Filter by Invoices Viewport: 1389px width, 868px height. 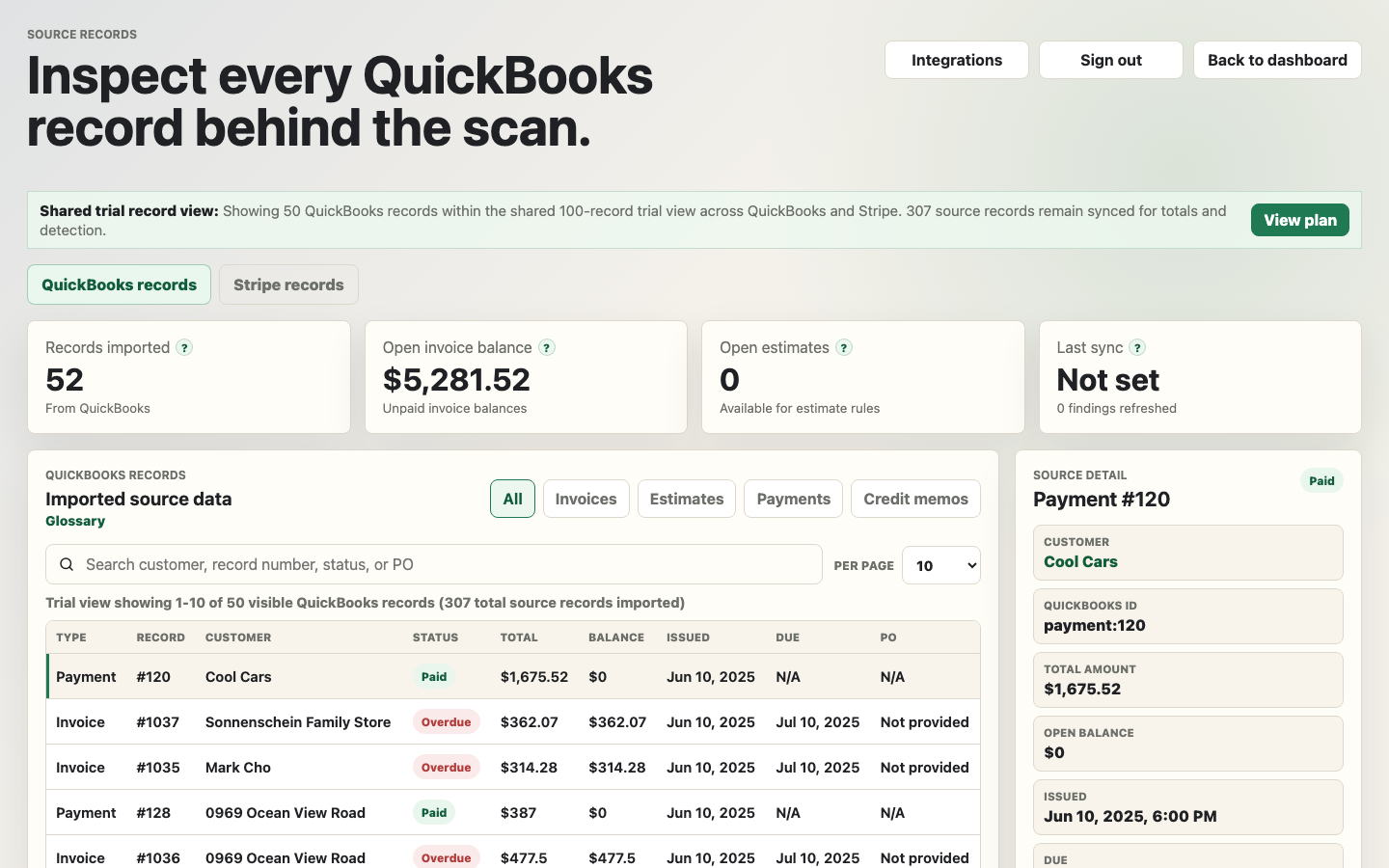[586, 499]
